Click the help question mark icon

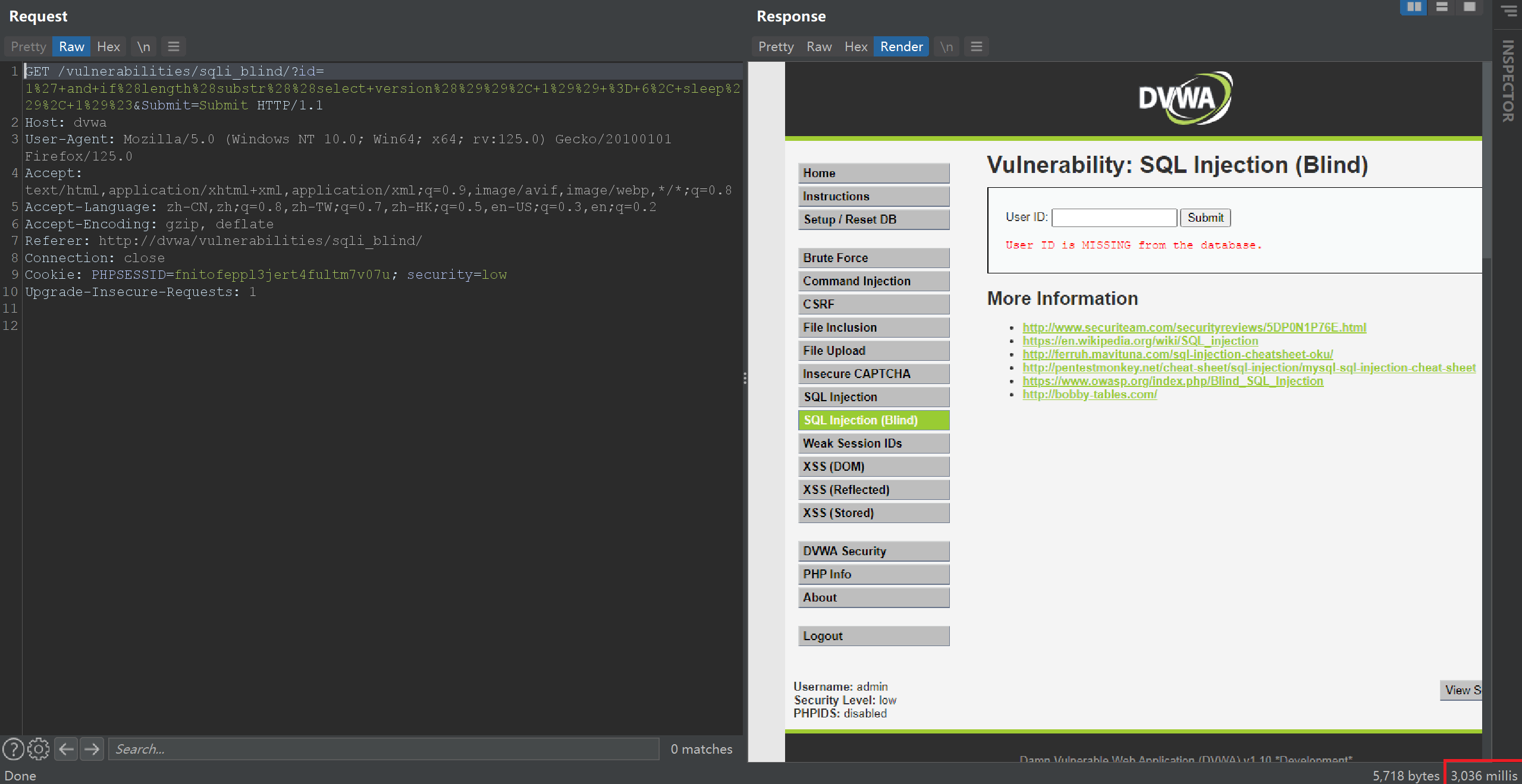[x=13, y=749]
